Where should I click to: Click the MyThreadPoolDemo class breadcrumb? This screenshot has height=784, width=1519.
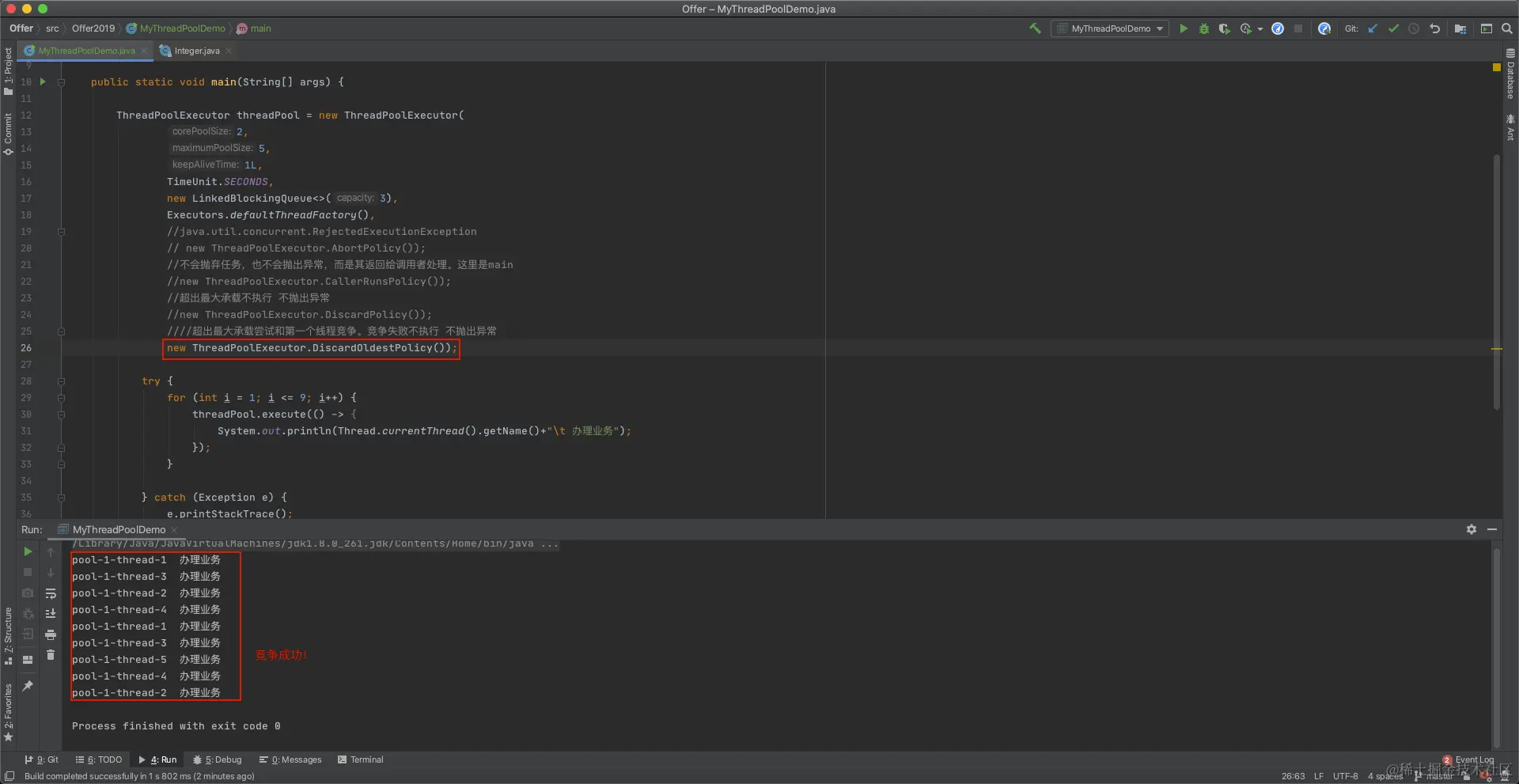click(176, 28)
